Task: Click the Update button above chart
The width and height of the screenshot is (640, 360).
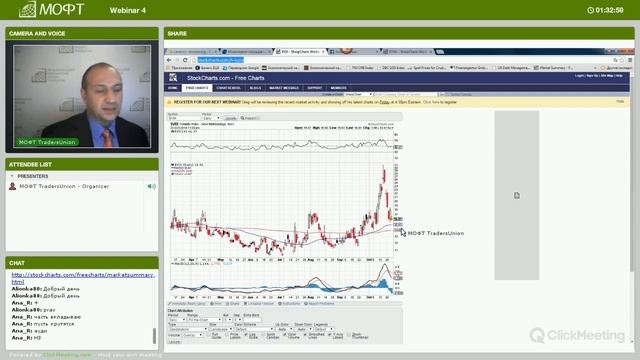Action: coord(230,118)
